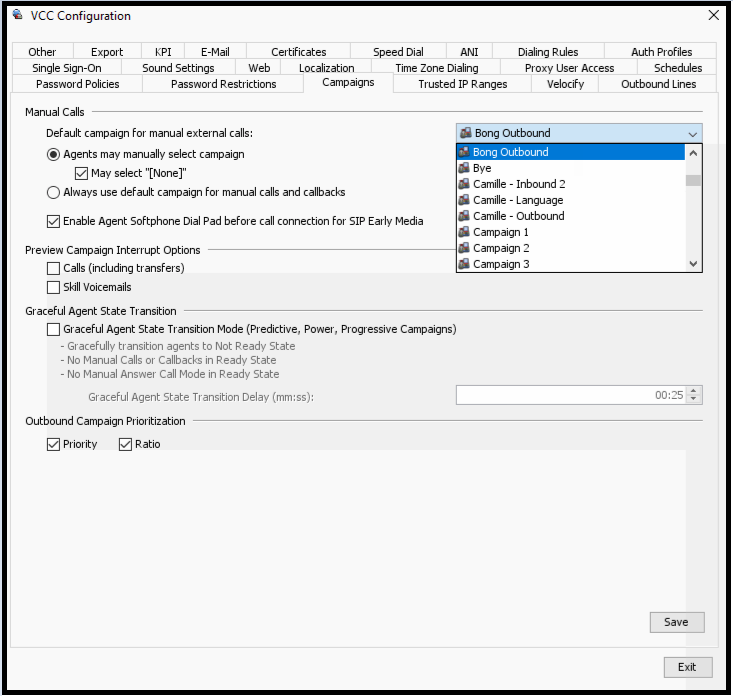
Task: Open the Certificates tab
Action: pos(299,51)
